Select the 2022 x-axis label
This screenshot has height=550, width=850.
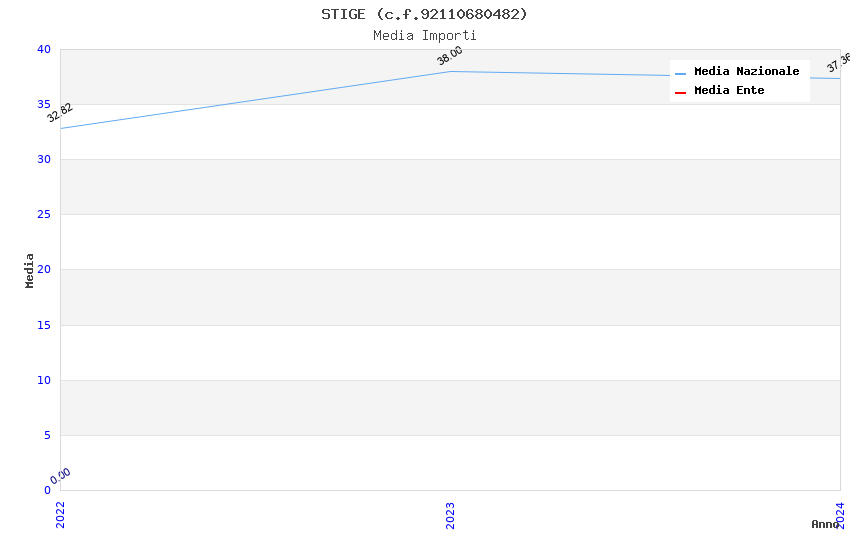[x=60, y=514]
